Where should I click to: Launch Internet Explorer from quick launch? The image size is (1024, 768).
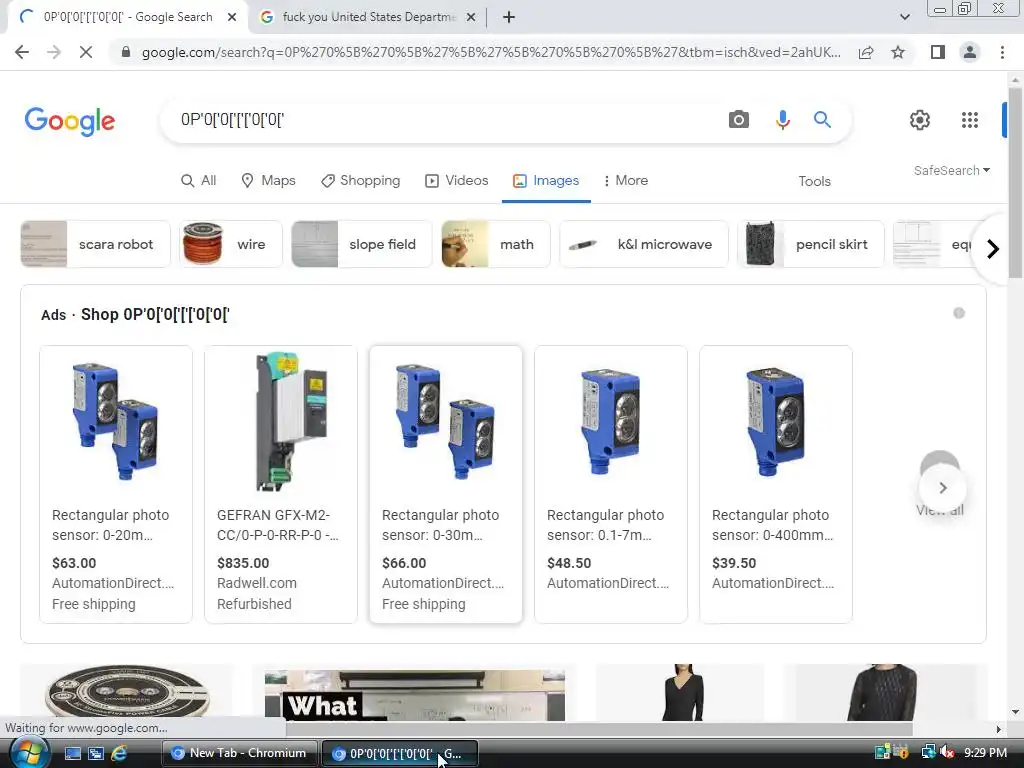119,753
